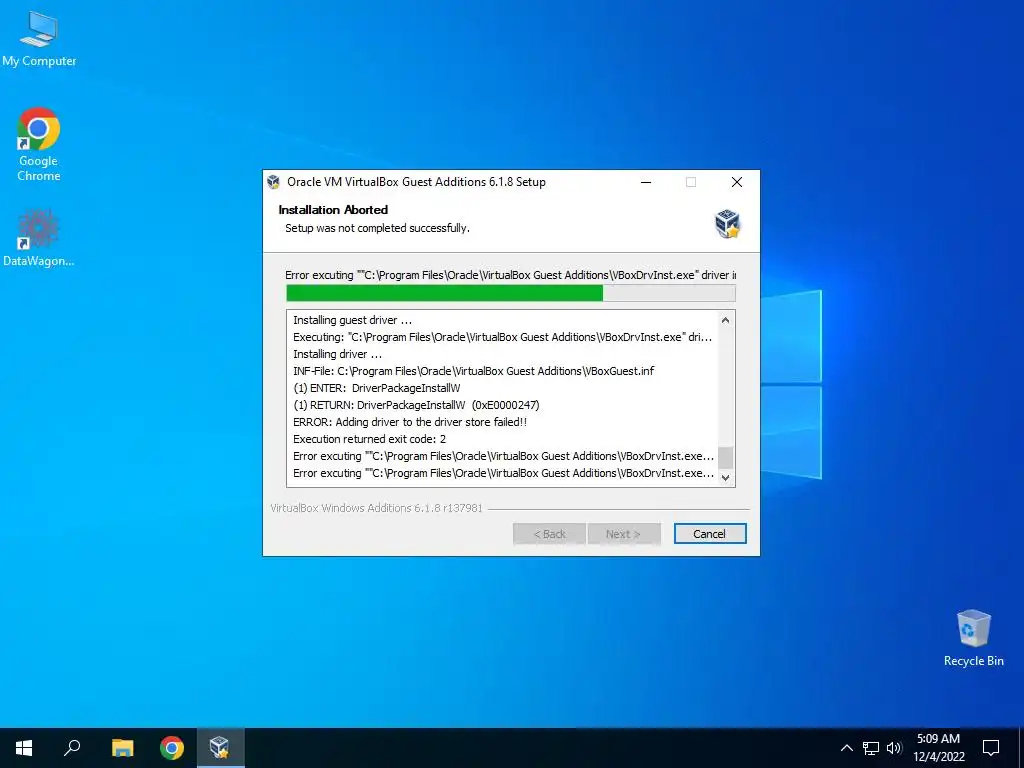Open the clock showing 5:09 AM

tap(938, 748)
